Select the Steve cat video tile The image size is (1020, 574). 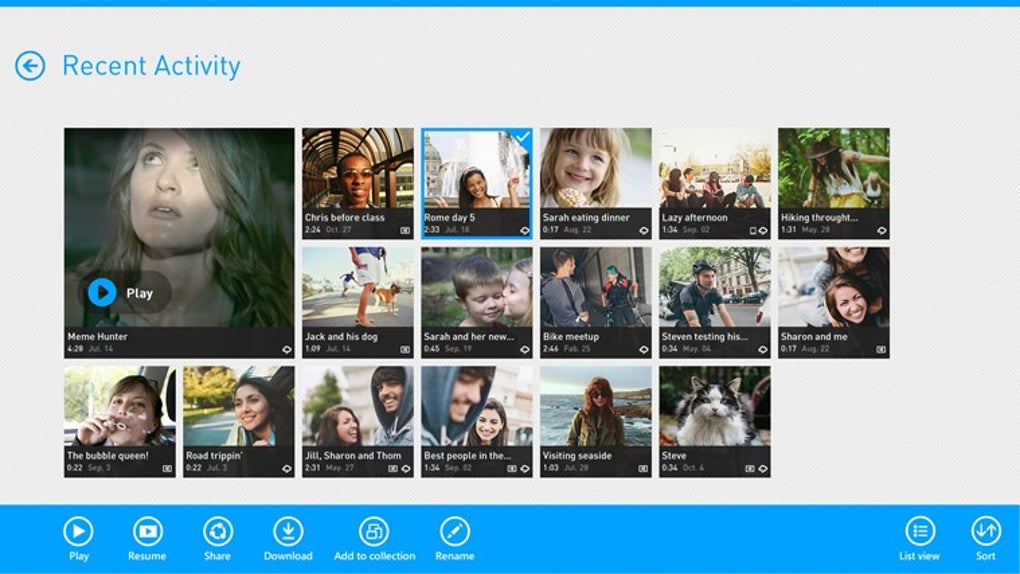coord(715,422)
